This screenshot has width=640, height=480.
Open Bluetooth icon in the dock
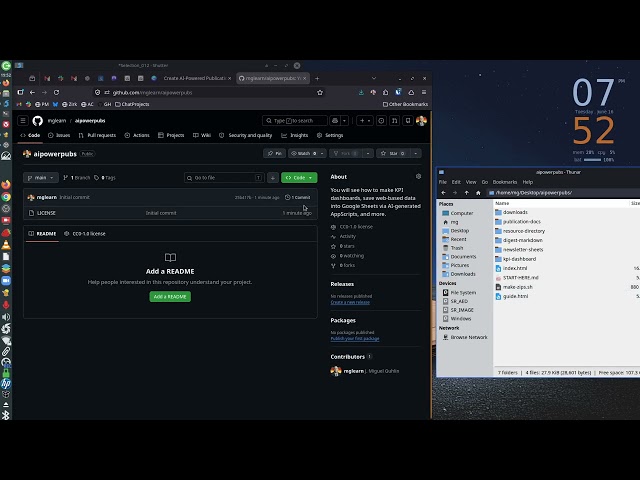coord(6,415)
